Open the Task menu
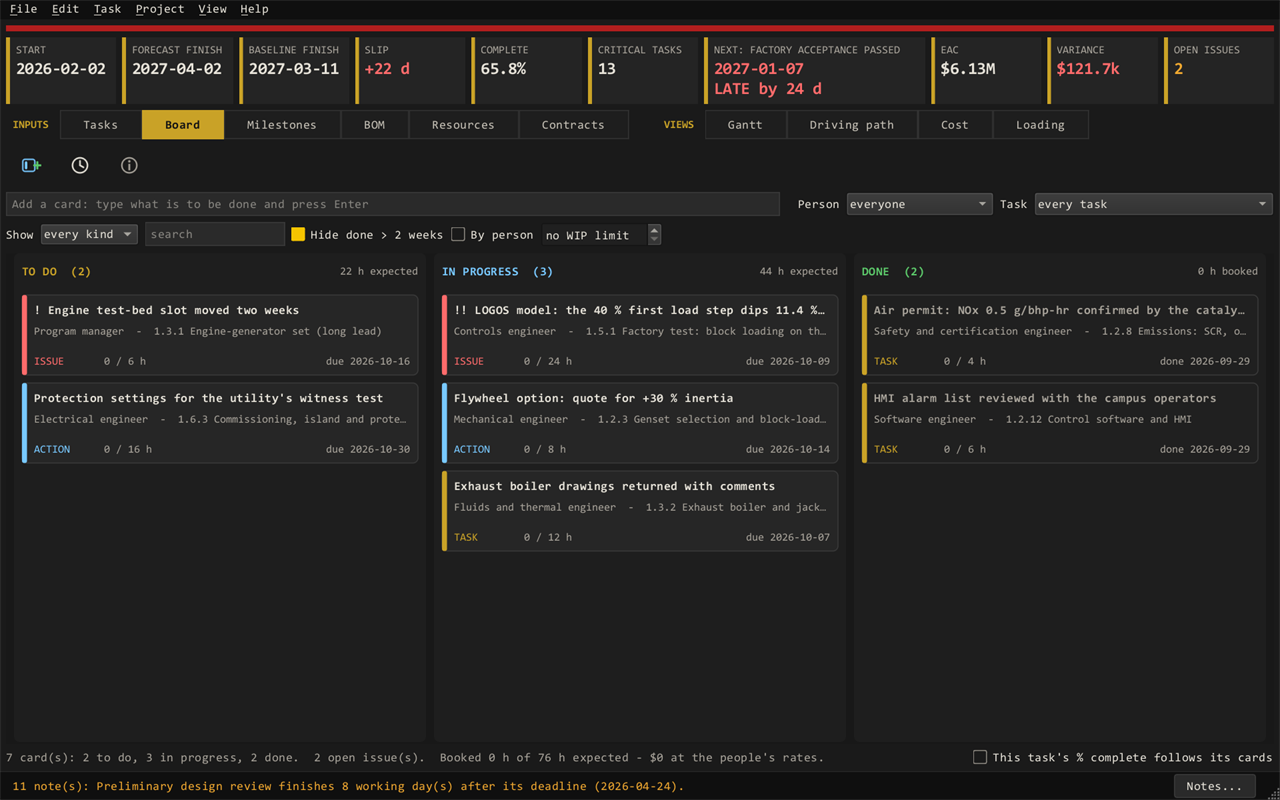This screenshot has width=1280, height=800. (x=107, y=9)
